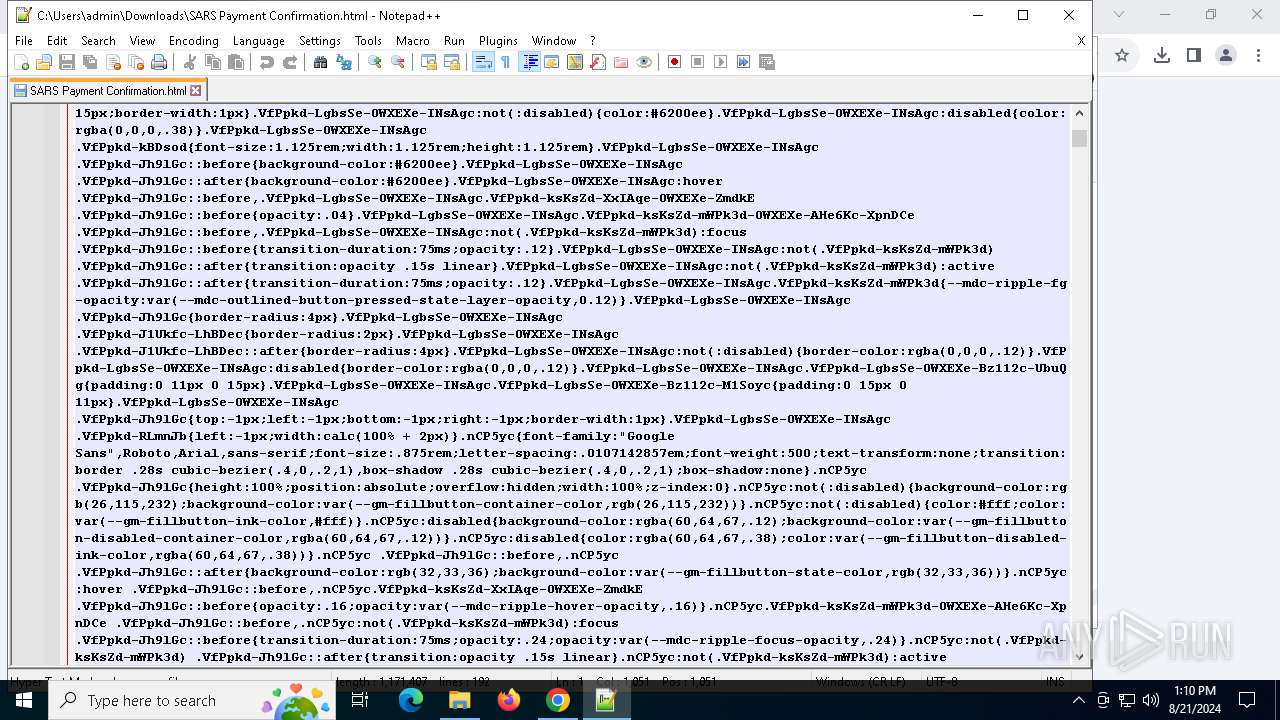Image resolution: width=1280 pixels, height=720 pixels.
Task: Open the Settings menu
Action: click(320, 41)
